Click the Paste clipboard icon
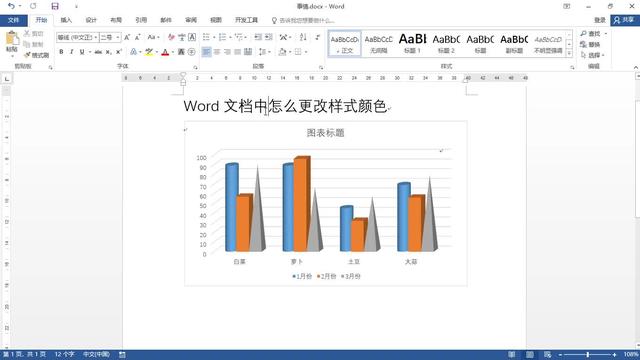Image resolution: width=640 pixels, height=360 pixels. pos(12,42)
